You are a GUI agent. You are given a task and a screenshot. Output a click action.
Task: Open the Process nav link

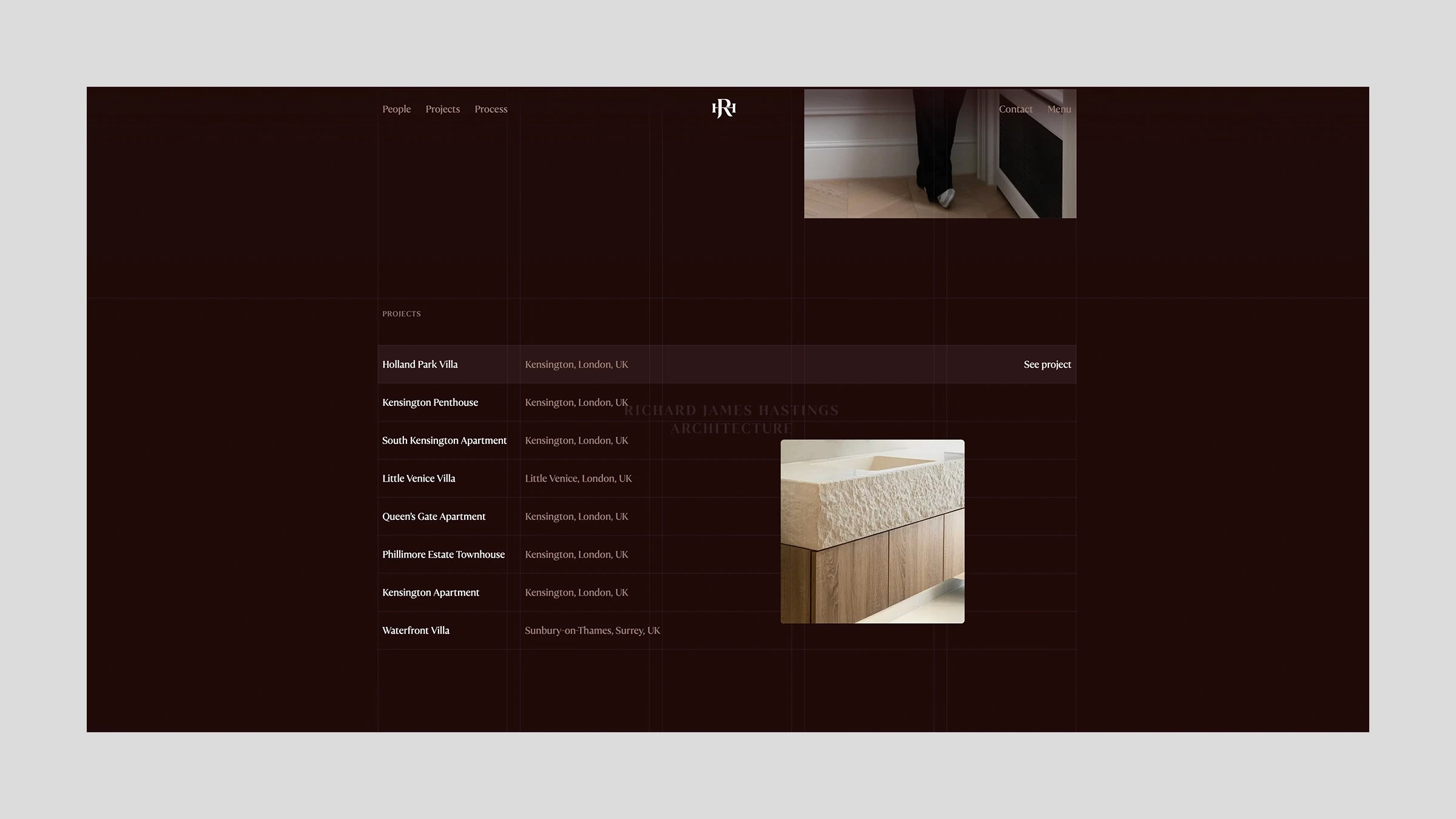point(491,109)
